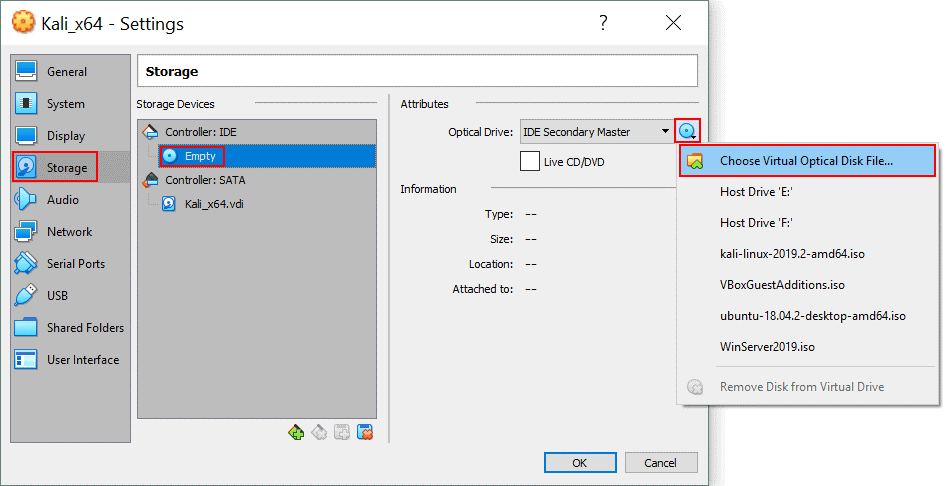This screenshot has width=947, height=486.
Task: Open the User Interface settings category
Action: (70, 360)
